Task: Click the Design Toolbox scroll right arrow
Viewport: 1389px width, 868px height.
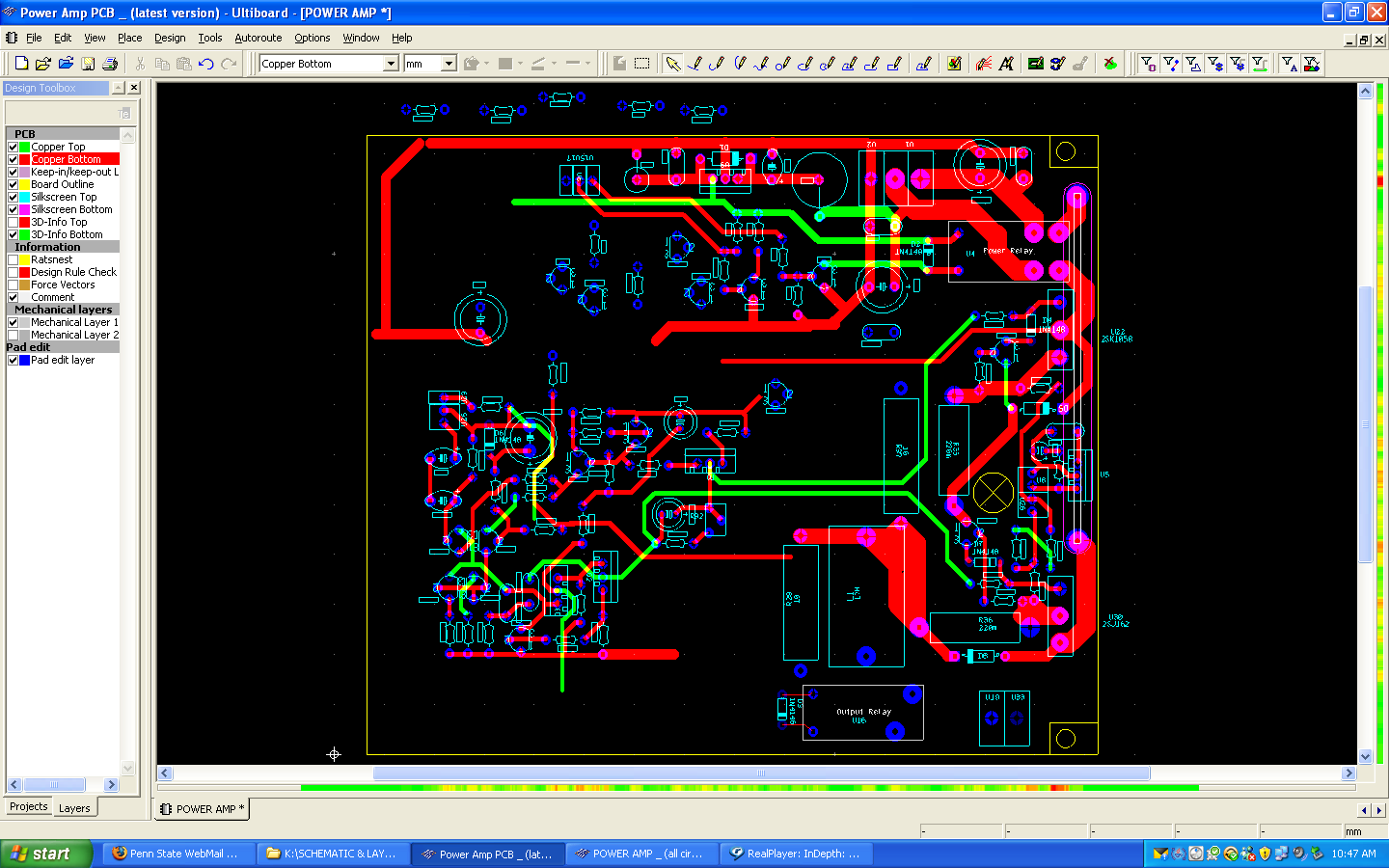Action: [111, 785]
